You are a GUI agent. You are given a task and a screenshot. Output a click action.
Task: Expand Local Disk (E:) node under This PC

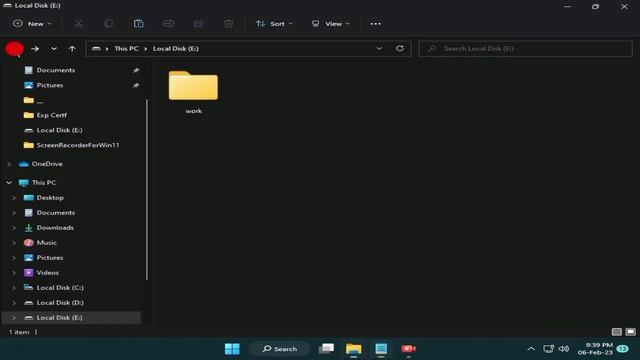click(x=14, y=318)
